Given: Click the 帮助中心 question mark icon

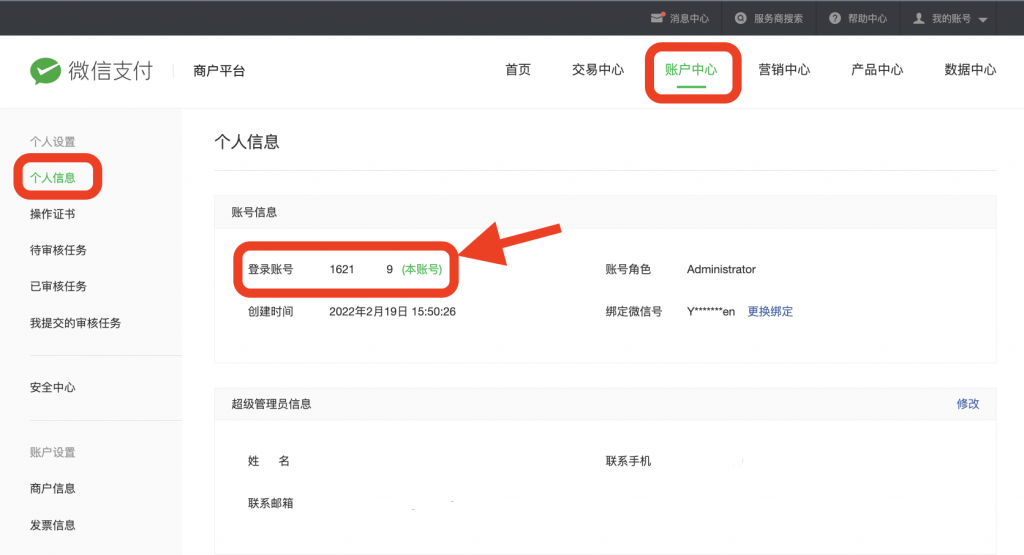Looking at the screenshot, I should point(835,18).
